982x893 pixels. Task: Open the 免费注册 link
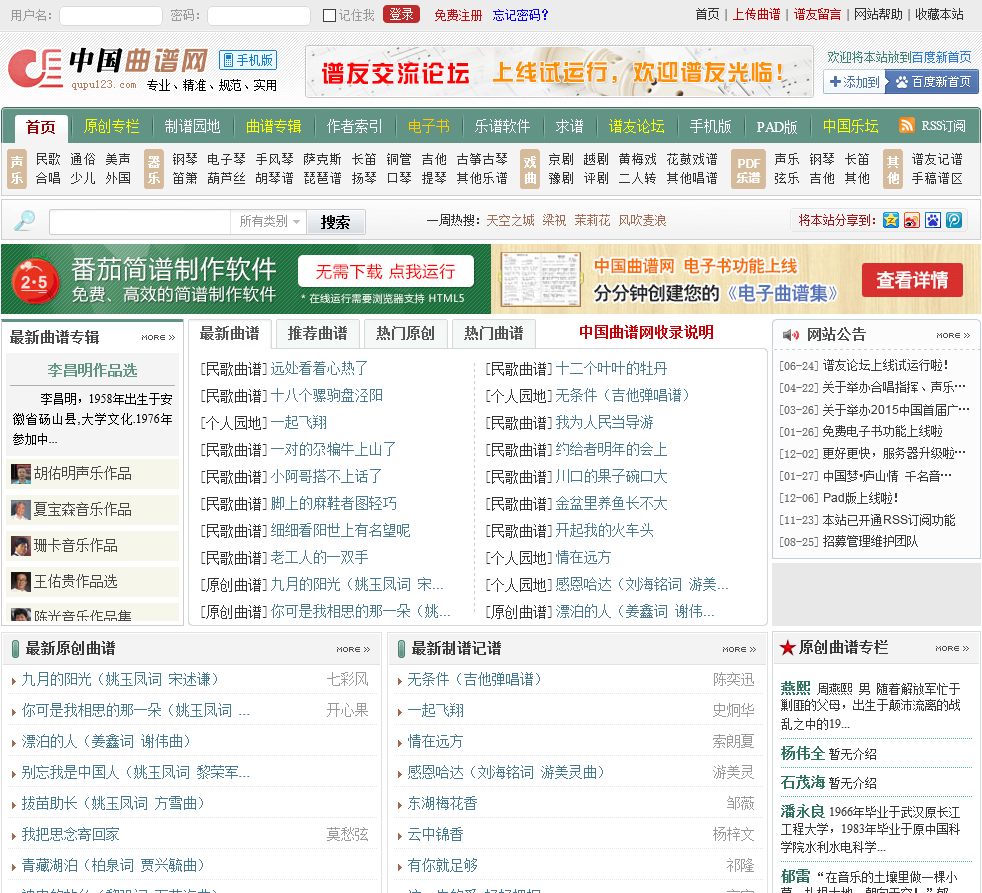tap(458, 15)
